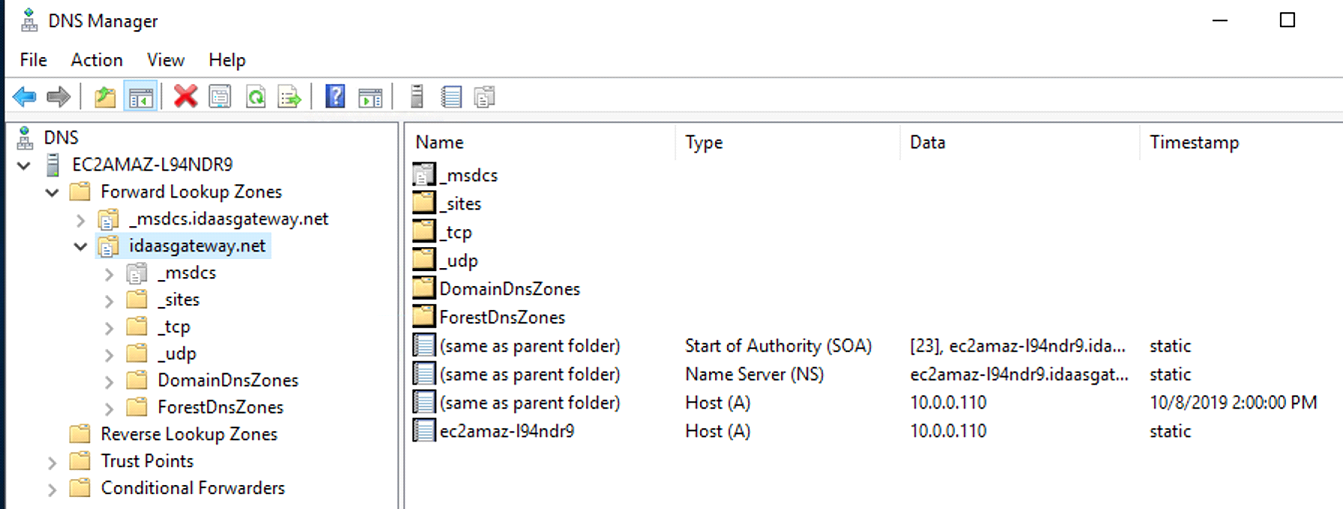
Task: Open the Action menu
Action: click(97, 60)
